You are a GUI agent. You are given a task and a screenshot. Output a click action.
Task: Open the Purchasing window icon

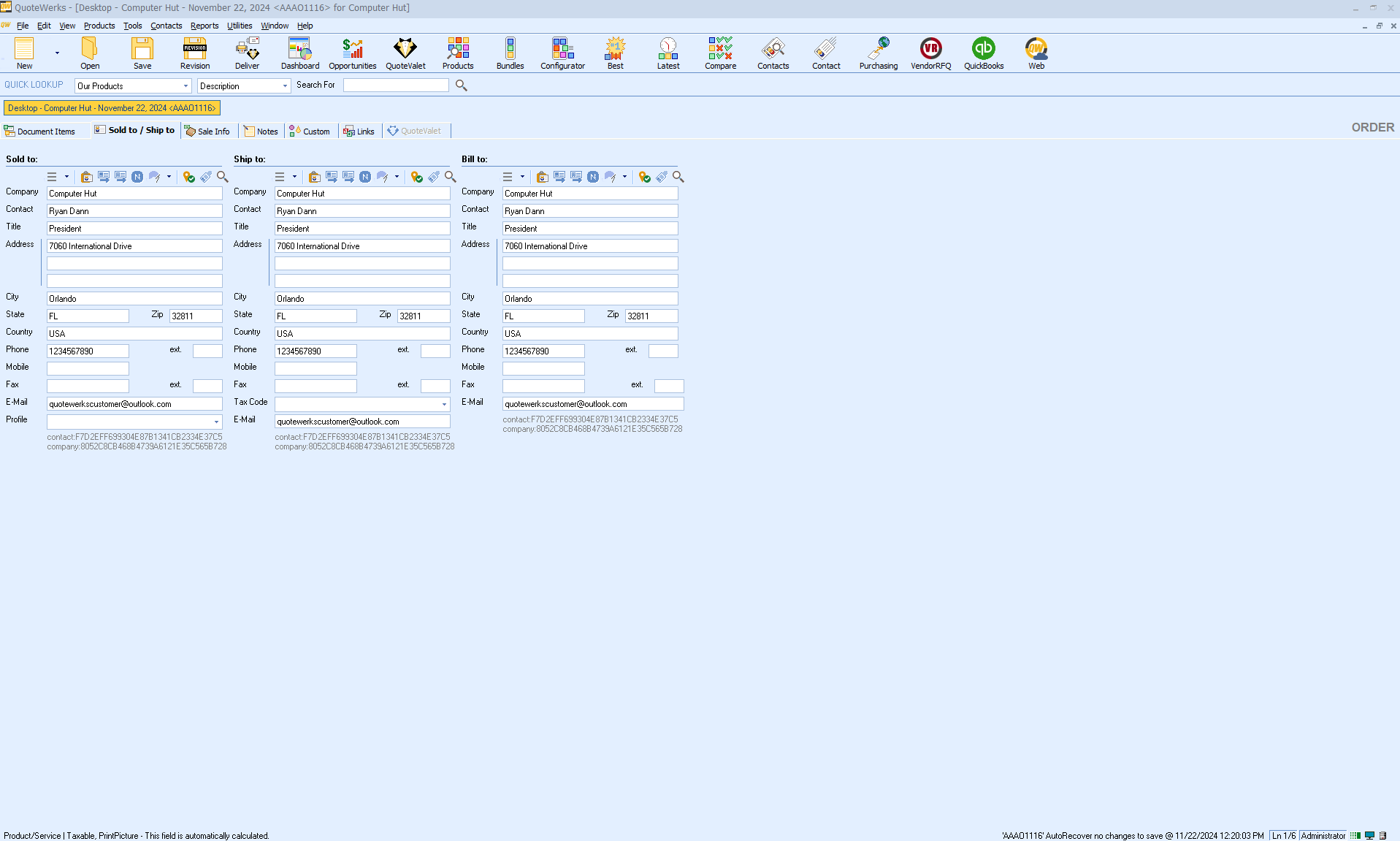click(879, 53)
